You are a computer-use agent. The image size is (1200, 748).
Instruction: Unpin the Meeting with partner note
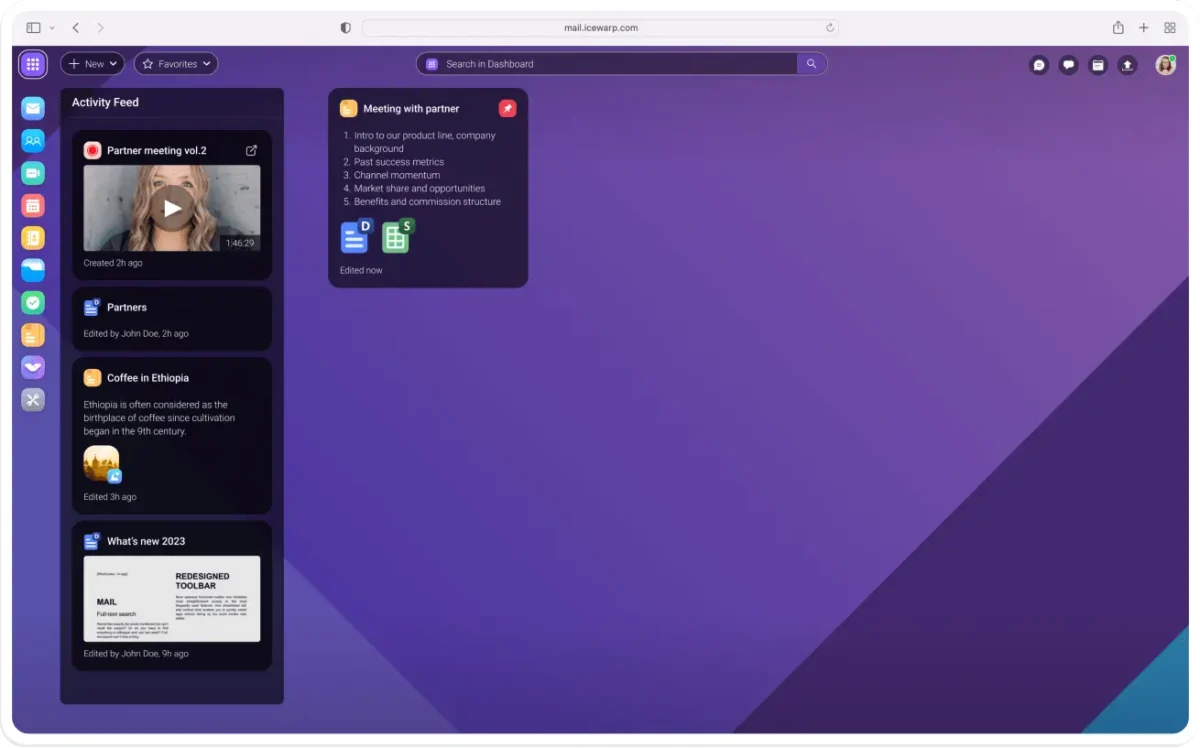point(507,108)
